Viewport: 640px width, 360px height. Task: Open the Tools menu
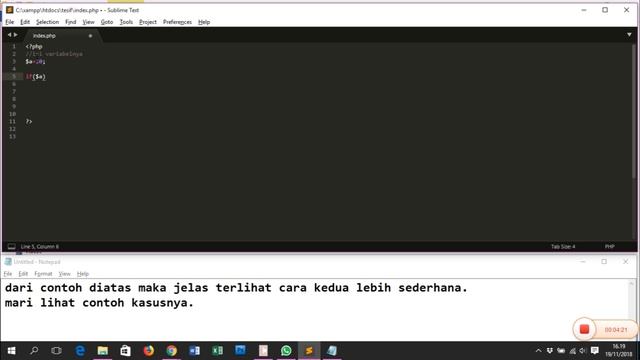point(126,22)
